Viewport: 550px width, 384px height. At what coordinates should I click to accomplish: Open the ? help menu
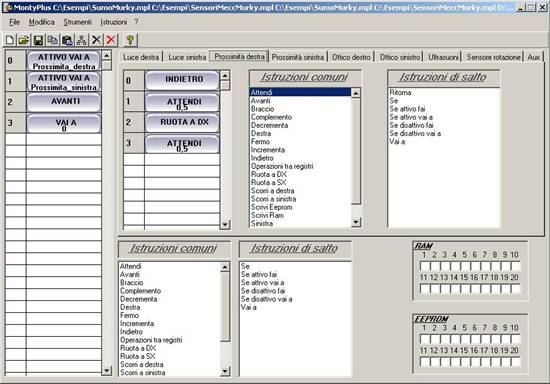tap(136, 22)
